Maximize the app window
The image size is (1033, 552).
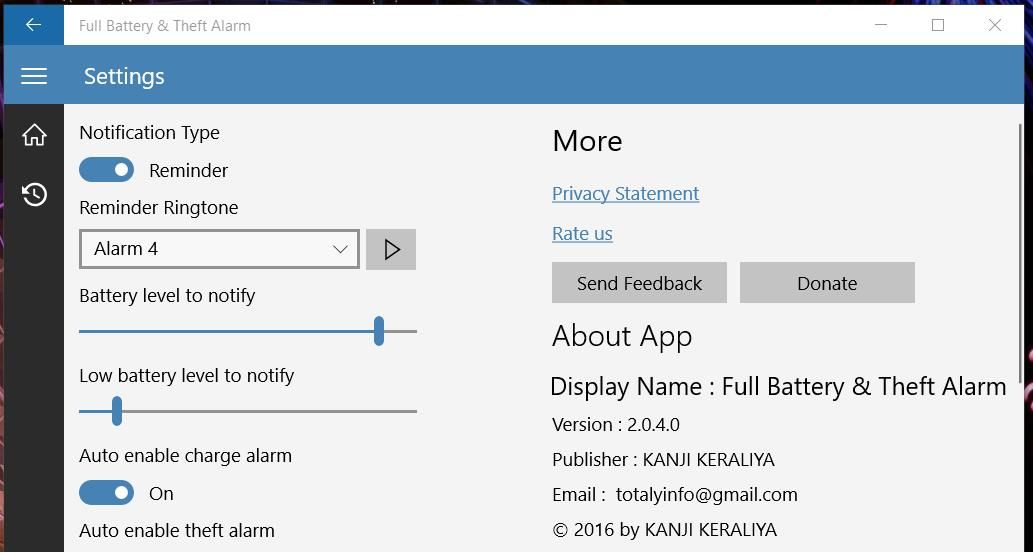pos(937,25)
